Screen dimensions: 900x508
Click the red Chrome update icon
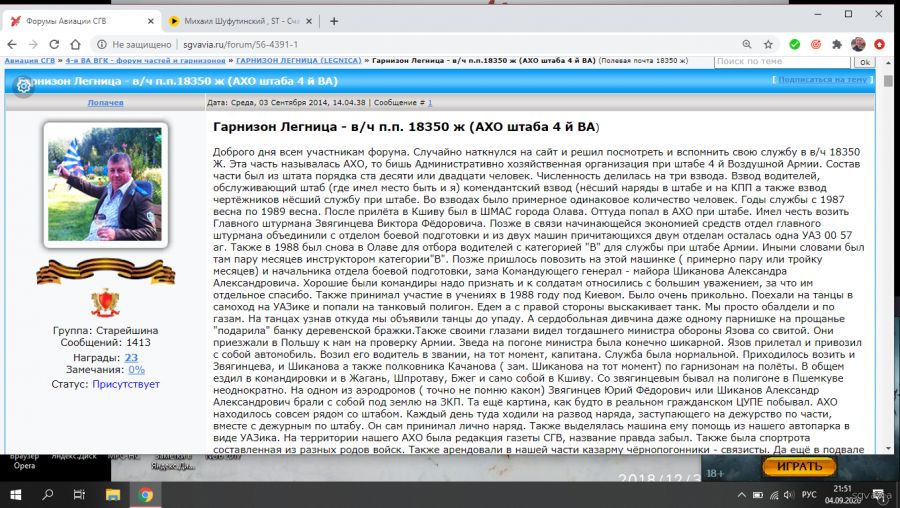[x=879, y=44]
